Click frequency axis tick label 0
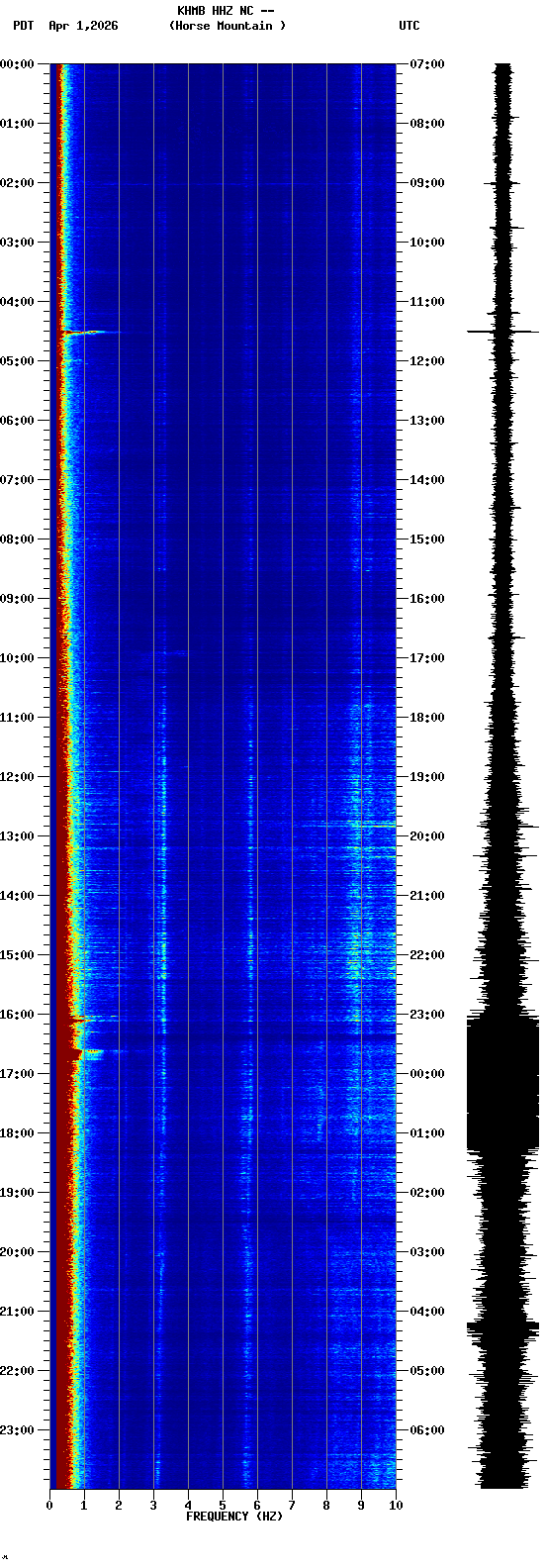 [x=49, y=1506]
